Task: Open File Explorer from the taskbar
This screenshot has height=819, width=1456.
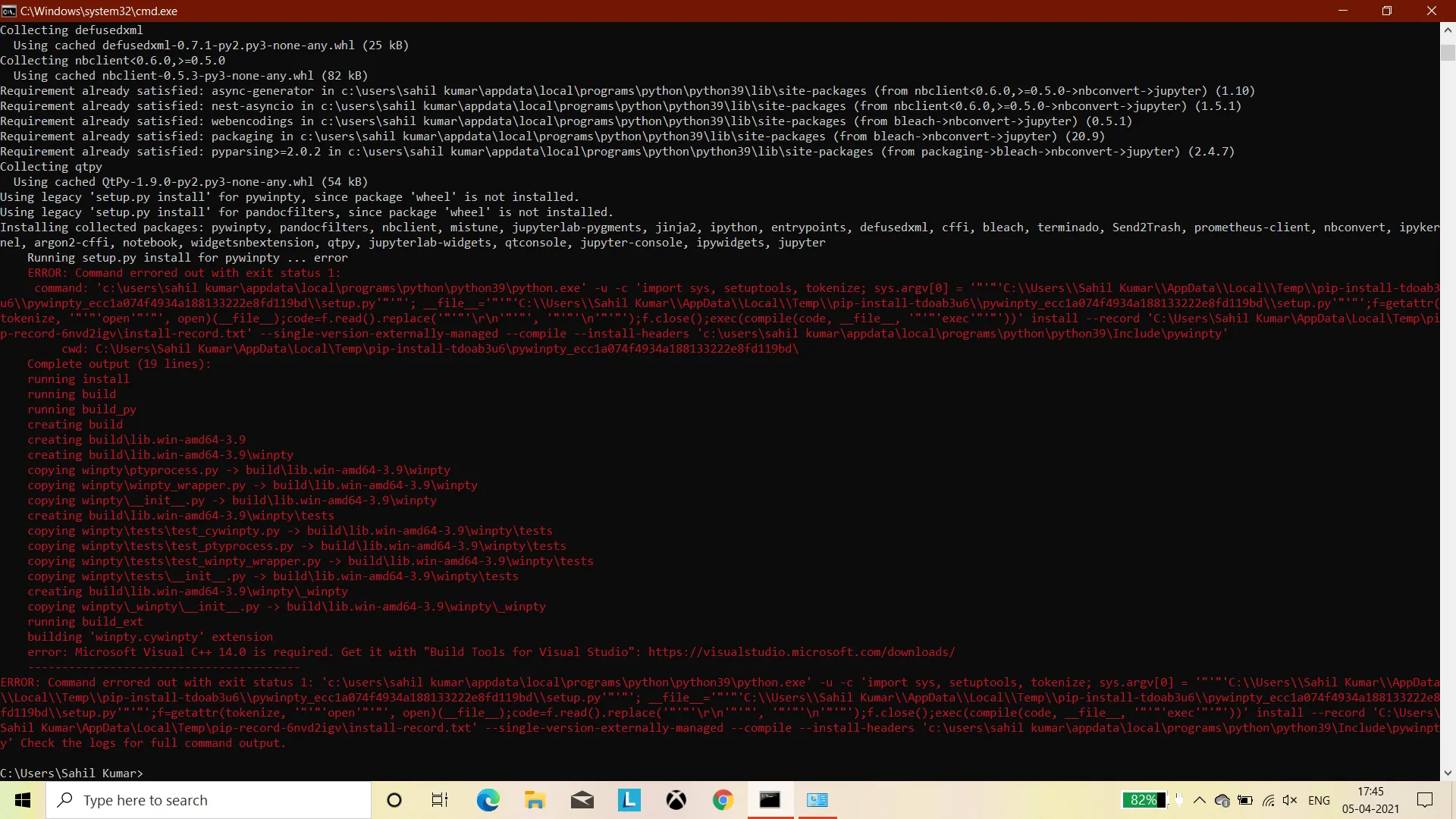Action: (x=535, y=800)
